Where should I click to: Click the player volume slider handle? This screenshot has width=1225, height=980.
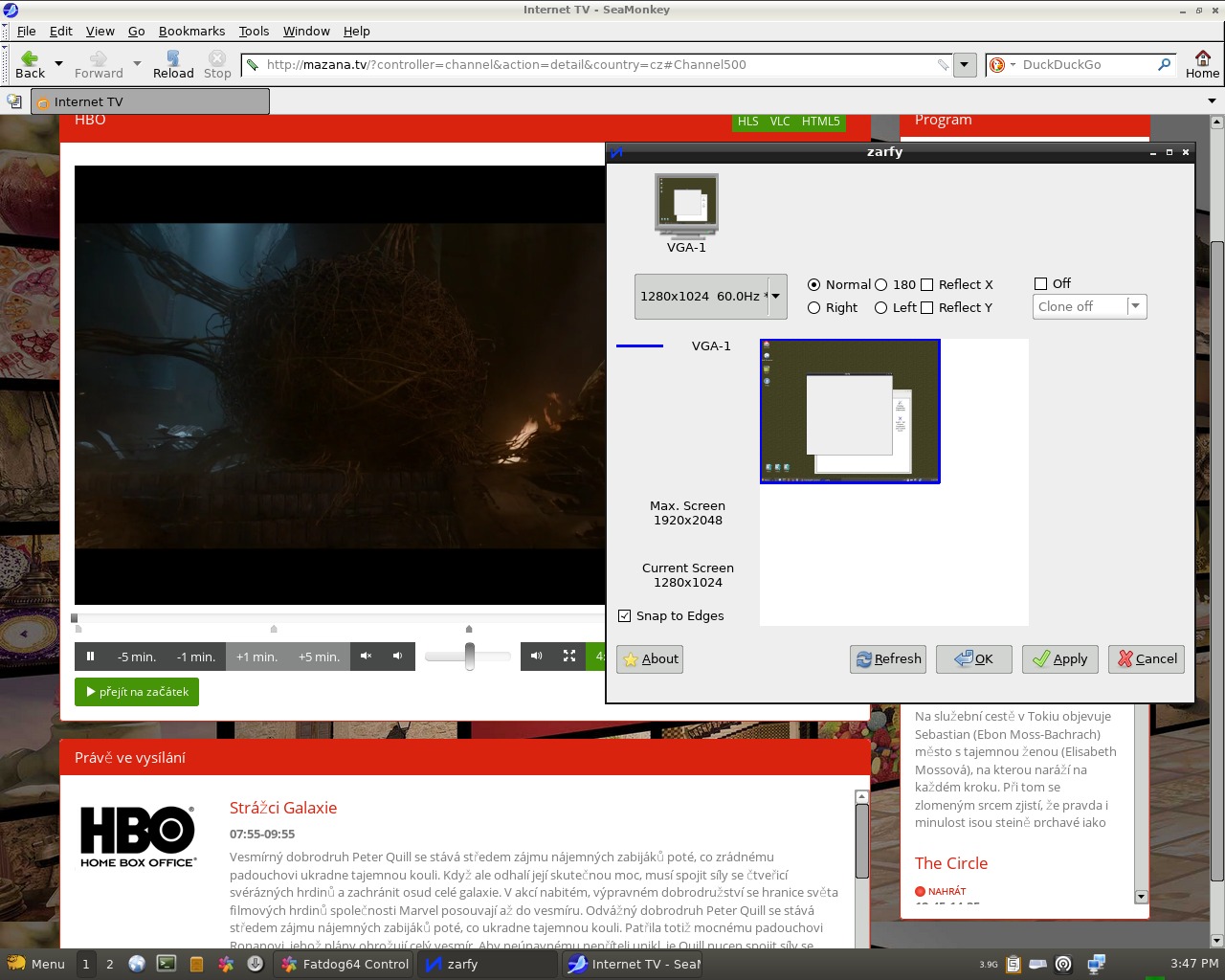(469, 657)
